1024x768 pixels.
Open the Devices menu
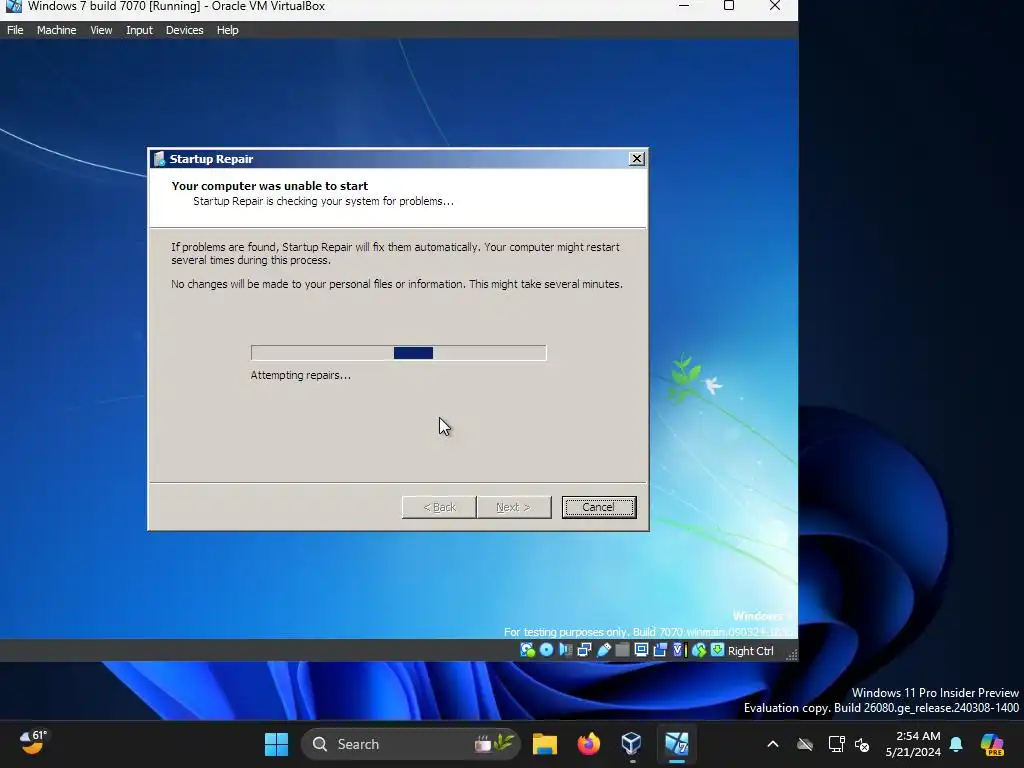[x=184, y=30]
